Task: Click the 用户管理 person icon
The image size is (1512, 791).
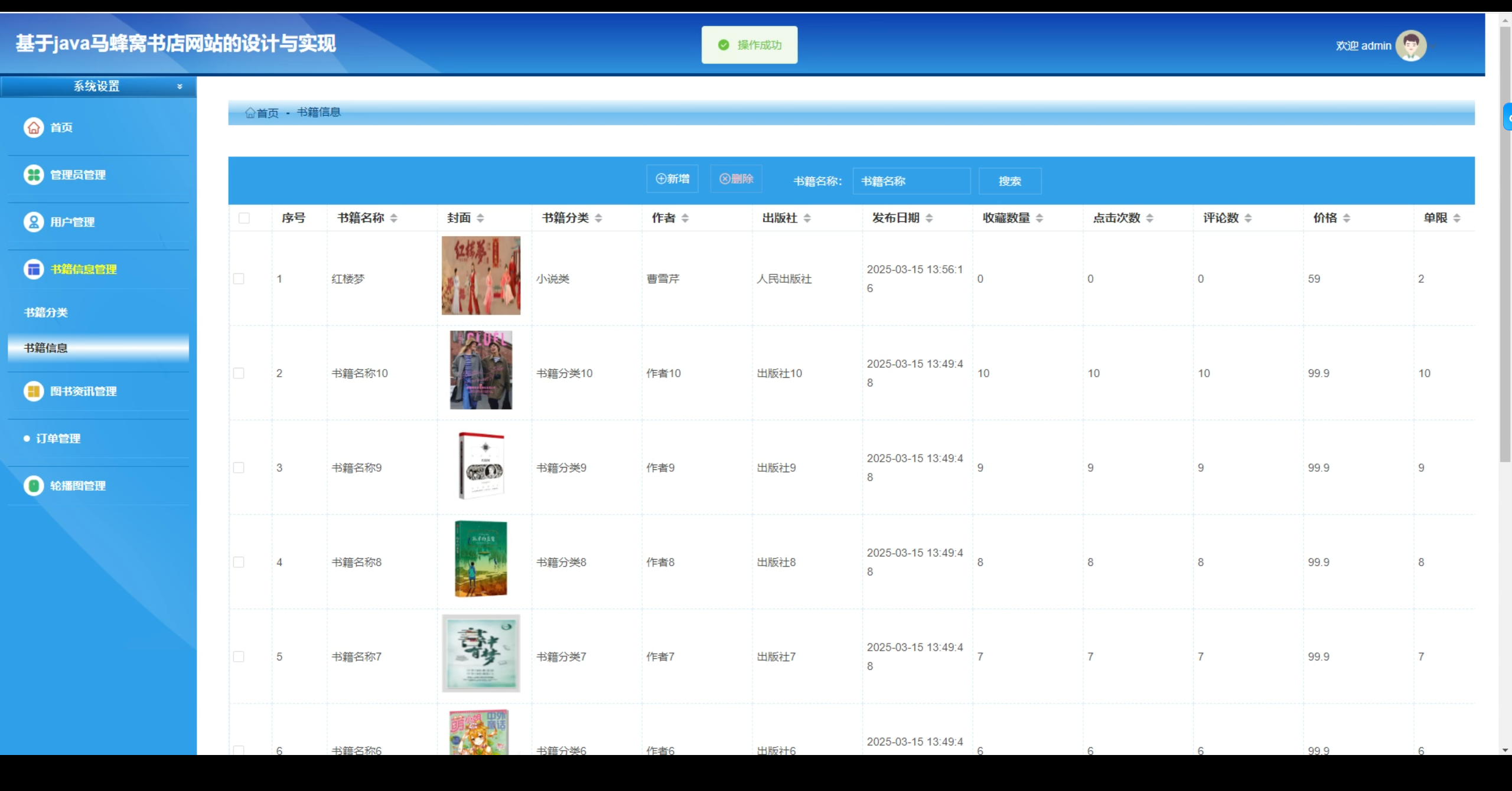Action: coord(34,222)
